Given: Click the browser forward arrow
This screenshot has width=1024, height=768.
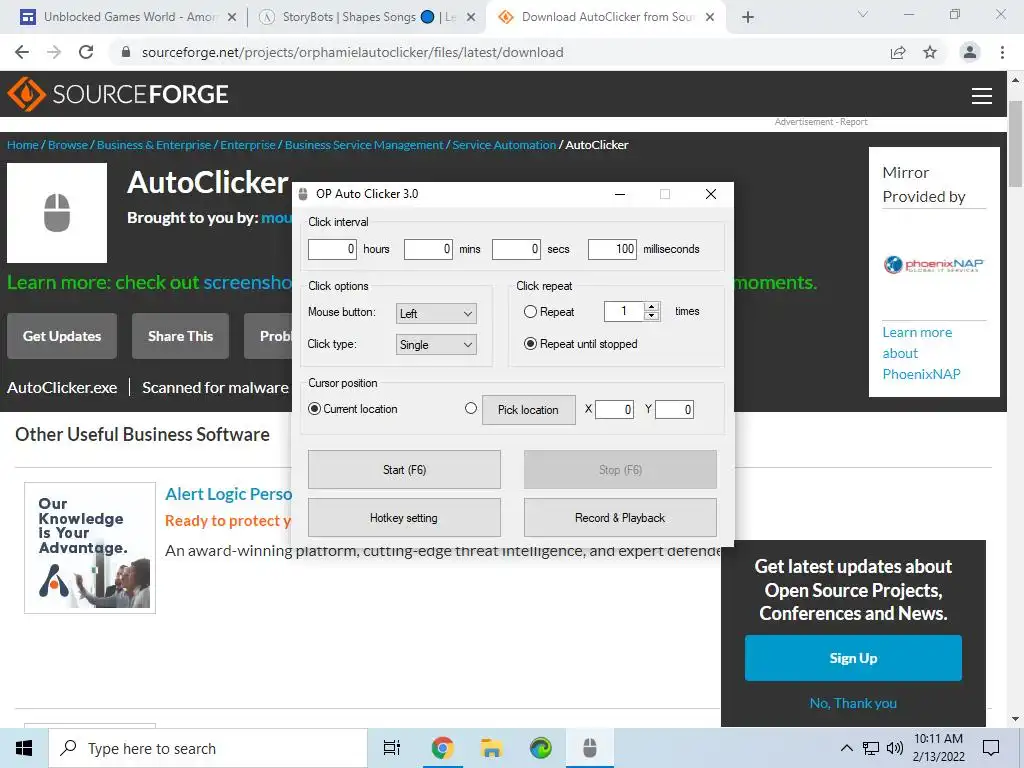Looking at the screenshot, I should [x=54, y=52].
